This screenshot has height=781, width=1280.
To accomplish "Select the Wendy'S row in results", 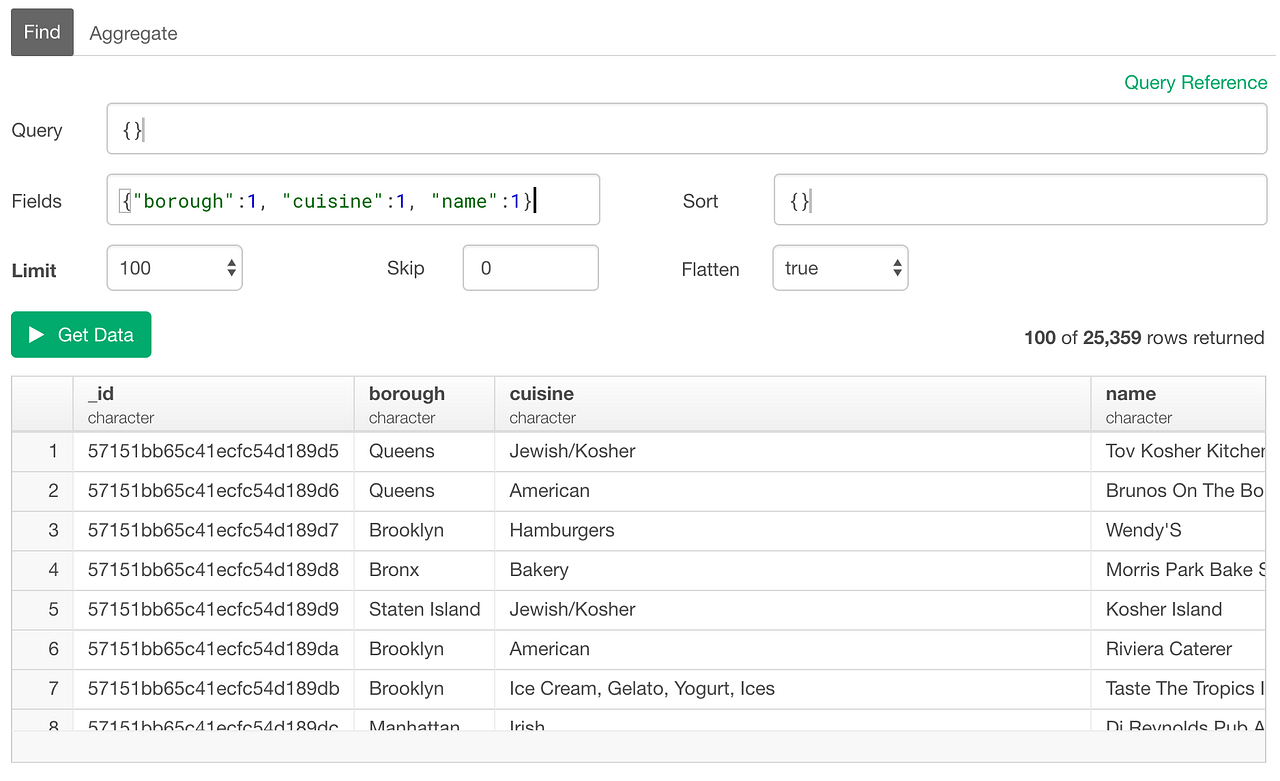I will click(x=640, y=530).
